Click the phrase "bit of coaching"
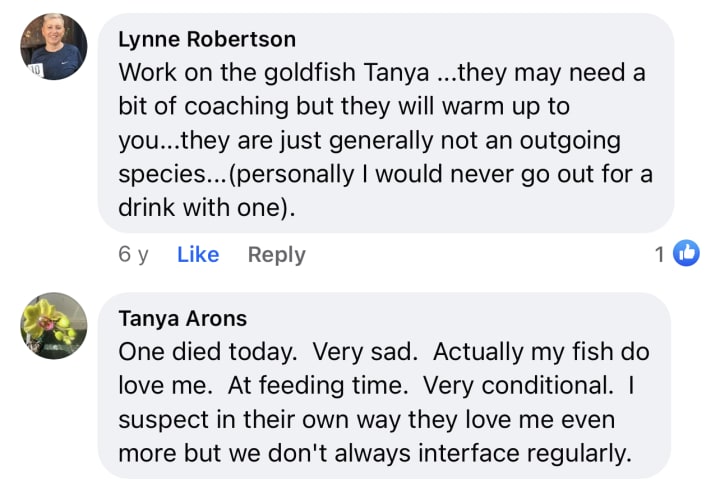The image size is (720, 484). (197, 107)
